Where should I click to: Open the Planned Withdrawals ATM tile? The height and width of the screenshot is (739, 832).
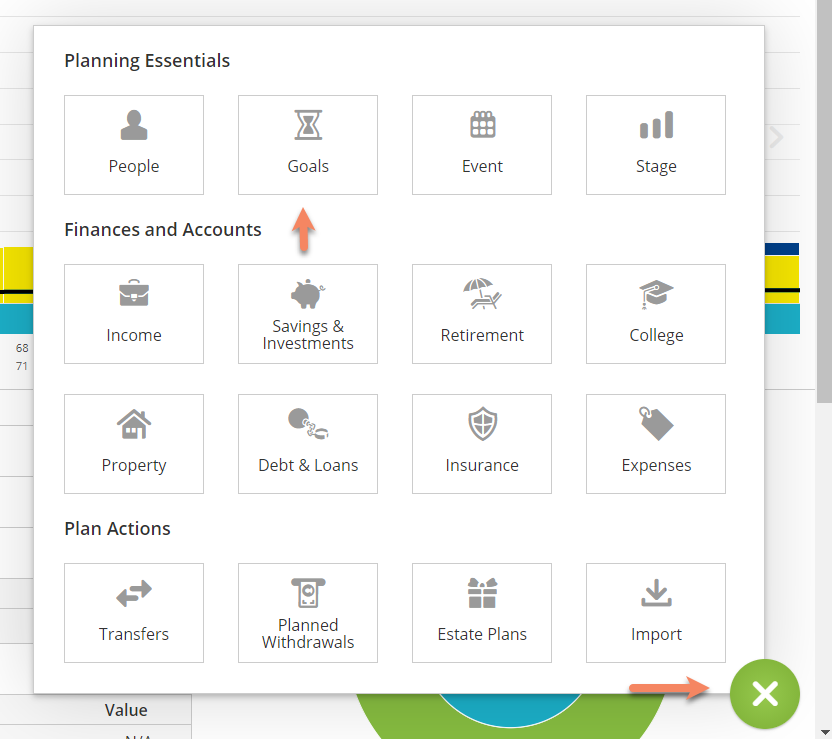tap(307, 612)
